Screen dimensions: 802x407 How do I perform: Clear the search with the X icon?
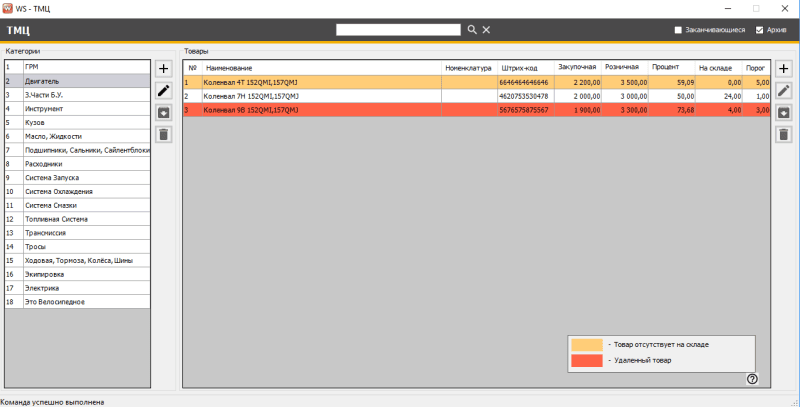(x=486, y=30)
